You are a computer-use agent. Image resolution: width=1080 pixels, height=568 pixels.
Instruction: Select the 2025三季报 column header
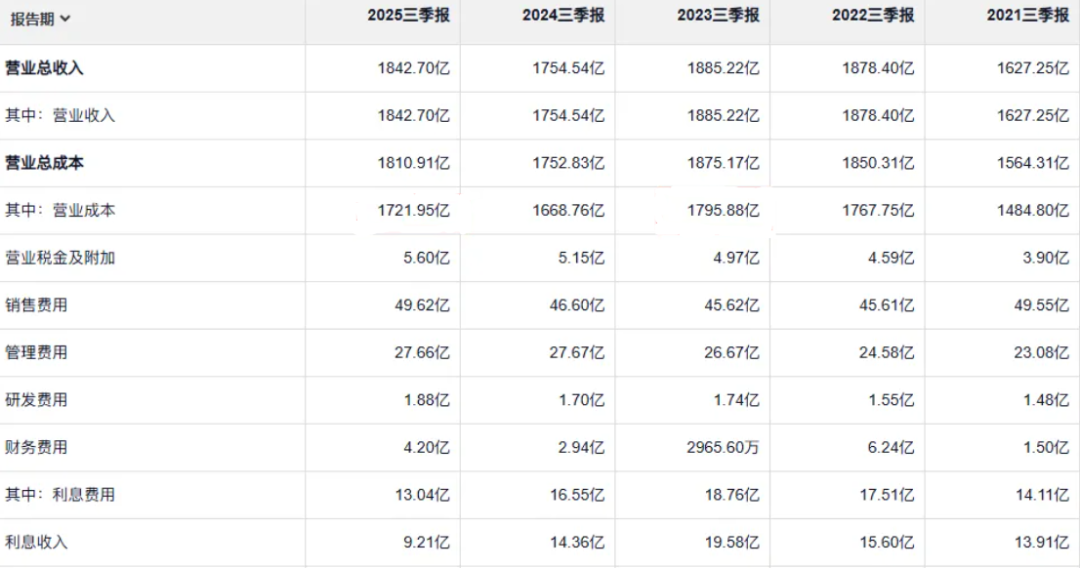pos(408,15)
